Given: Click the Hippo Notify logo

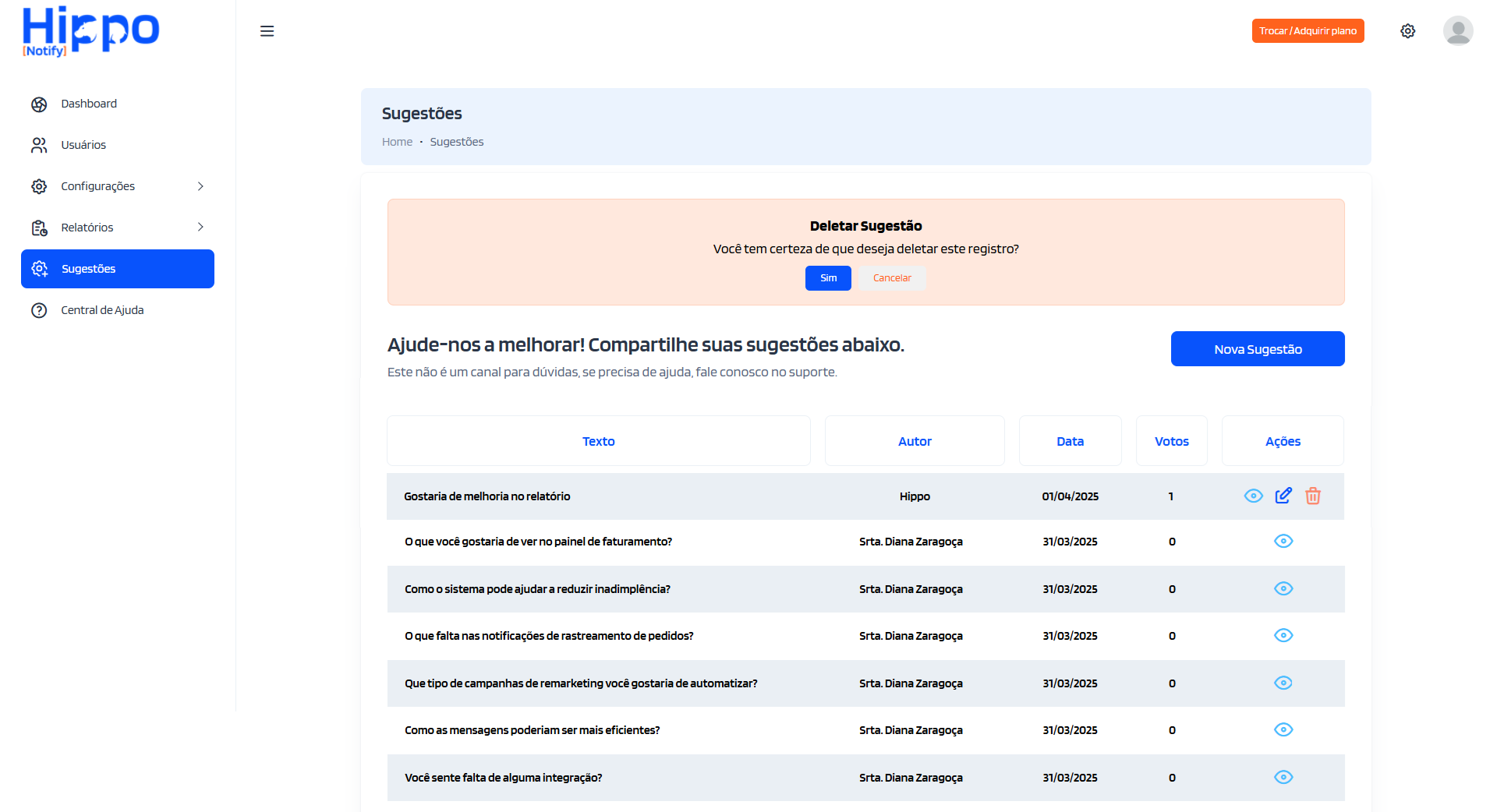Looking at the screenshot, I should pos(90,32).
